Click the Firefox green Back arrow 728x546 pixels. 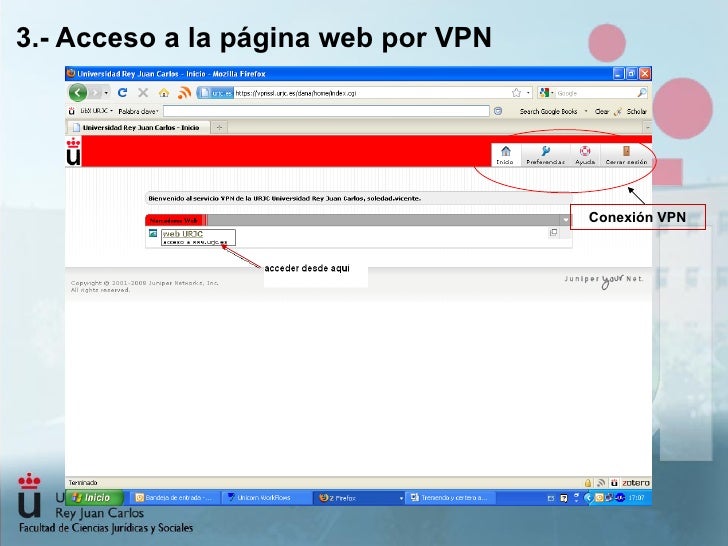(78, 93)
